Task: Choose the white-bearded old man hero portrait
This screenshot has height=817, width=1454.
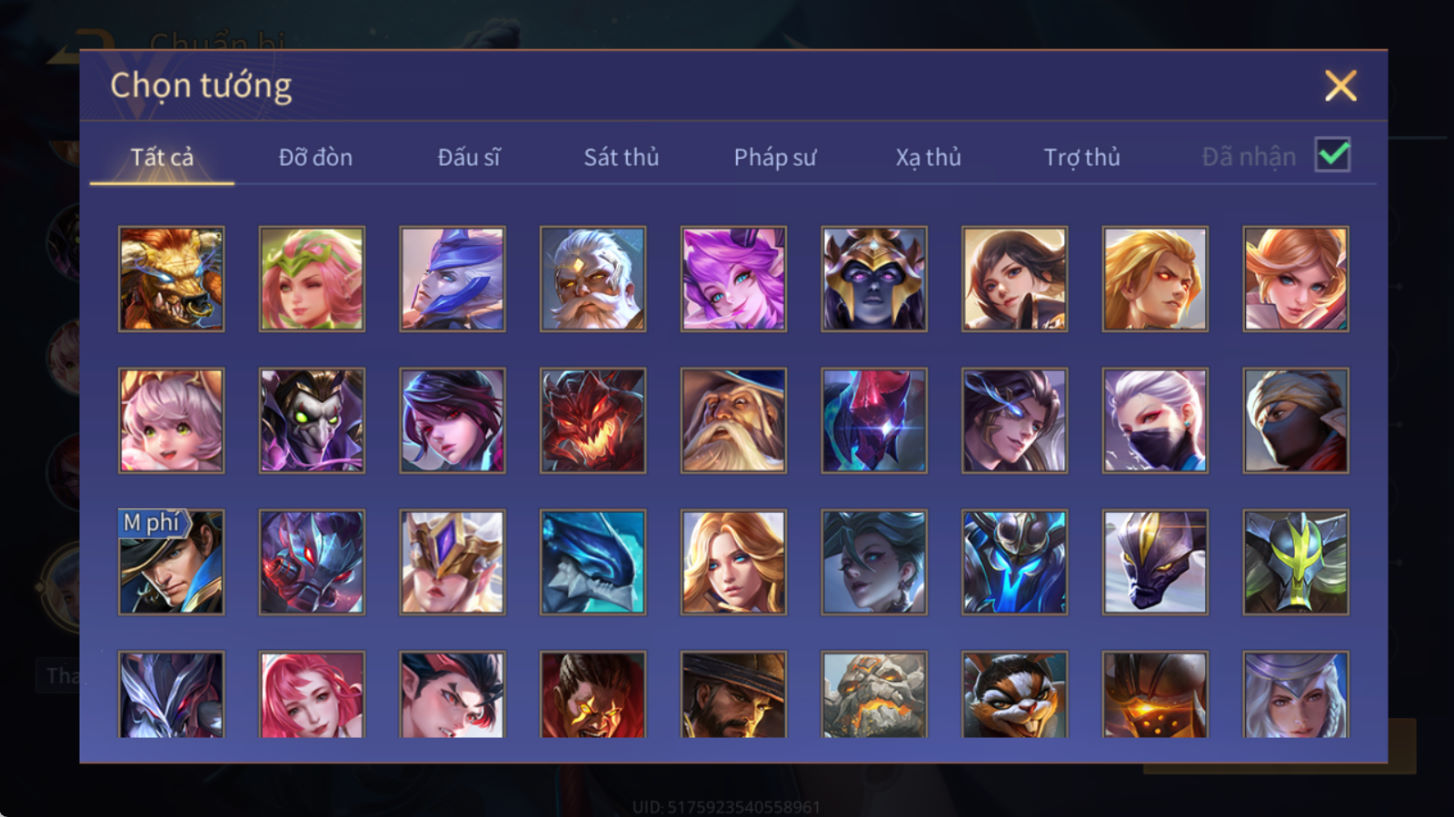Action: coord(593,279)
